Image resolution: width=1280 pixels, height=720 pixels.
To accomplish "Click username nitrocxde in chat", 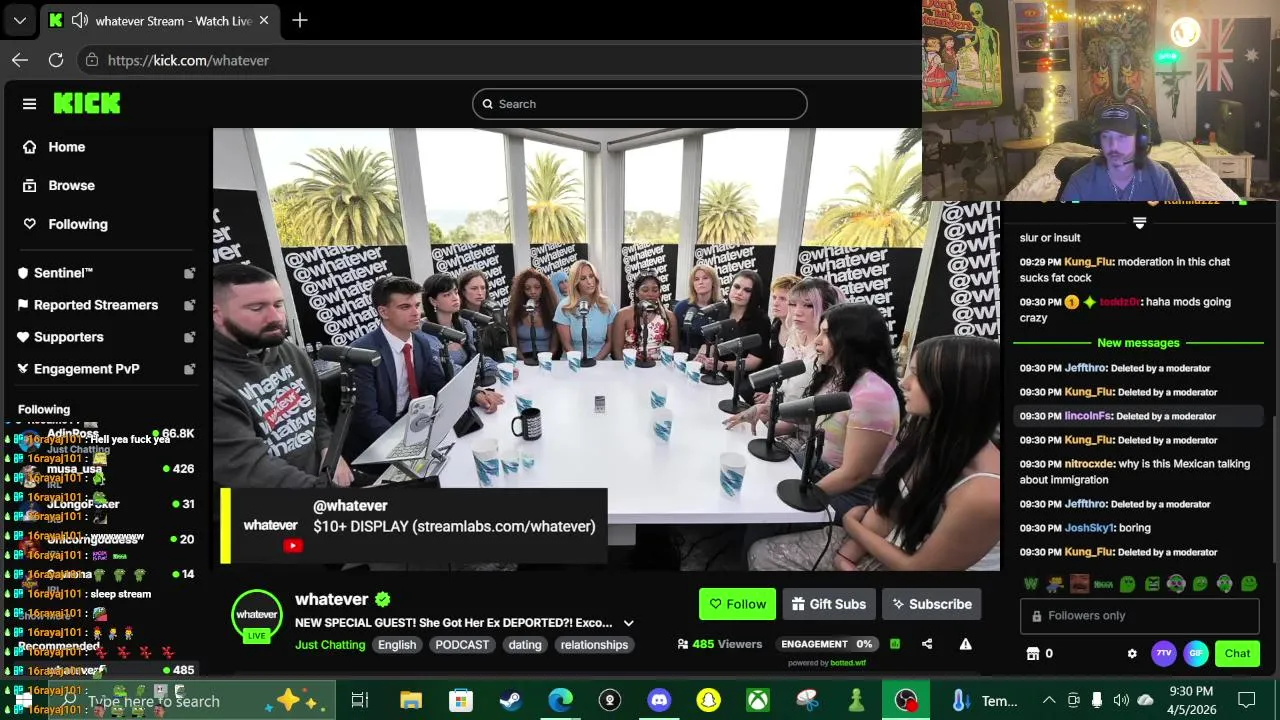I will (x=1089, y=464).
